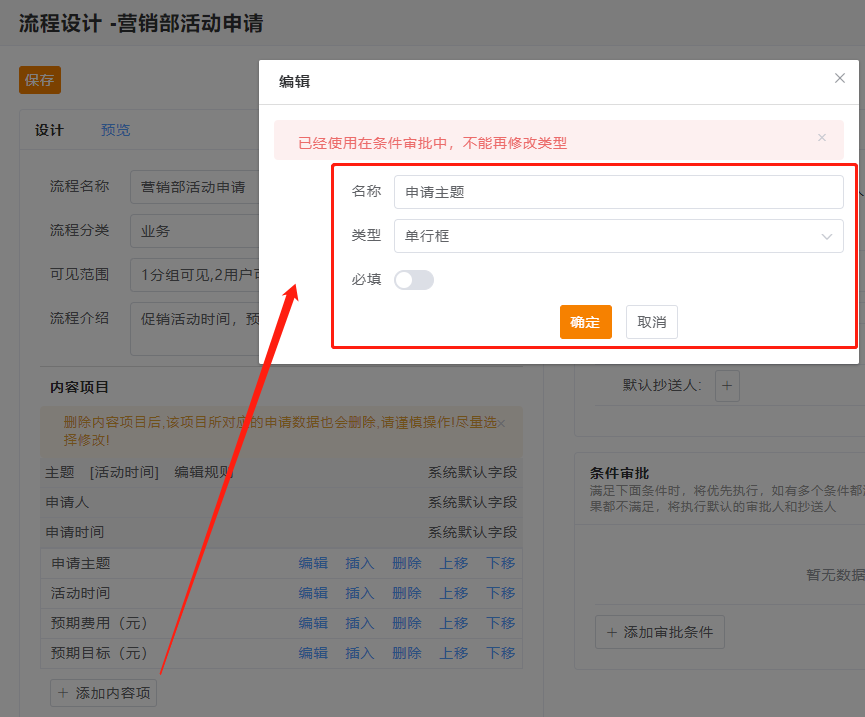Click 添加内容项 button with plus icon

pos(103,693)
